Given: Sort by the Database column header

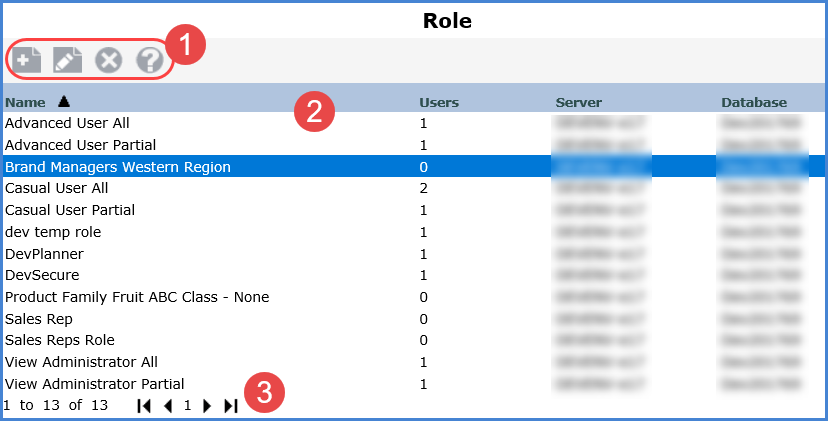Looking at the screenshot, I should (753, 101).
